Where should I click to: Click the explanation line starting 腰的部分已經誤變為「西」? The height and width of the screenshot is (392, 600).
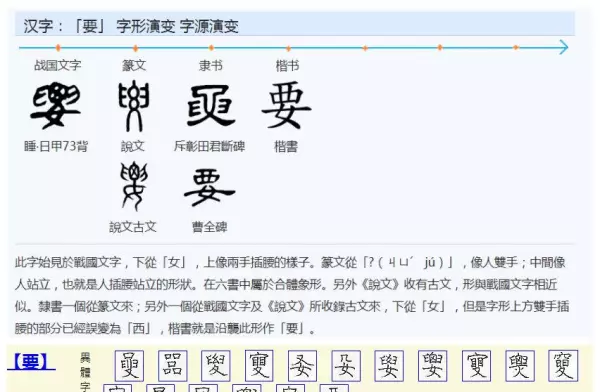tap(165, 328)
